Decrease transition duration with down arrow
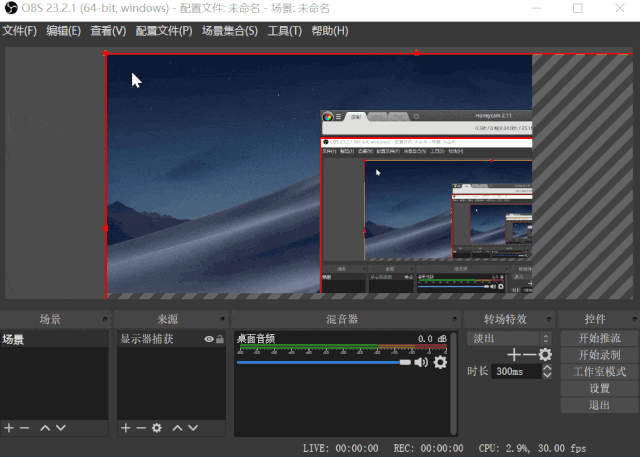Image resolution: width=640 pixels, height=457 pixels. (x=547, y=375)
